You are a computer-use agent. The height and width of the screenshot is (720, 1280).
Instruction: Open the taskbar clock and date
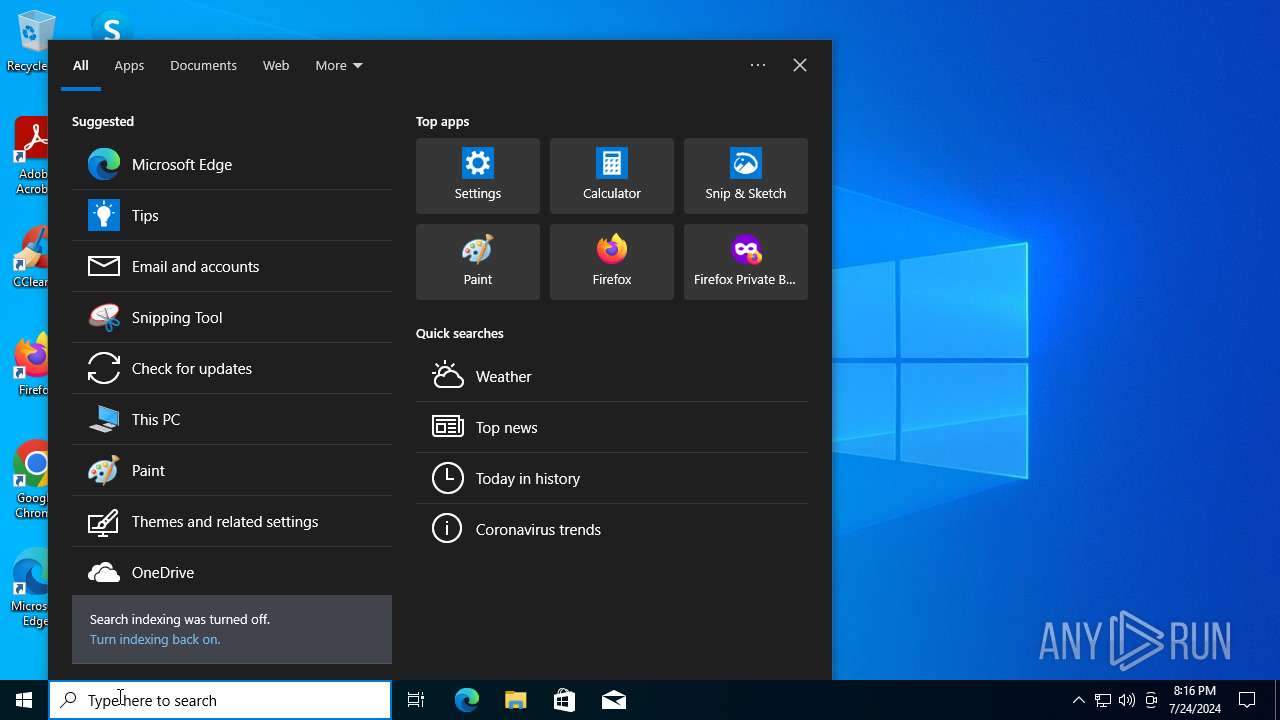[x=1194, y=700]
